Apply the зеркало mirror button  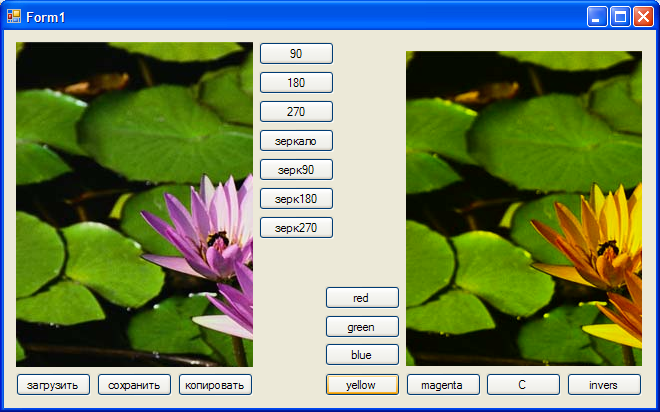(296, 141)
